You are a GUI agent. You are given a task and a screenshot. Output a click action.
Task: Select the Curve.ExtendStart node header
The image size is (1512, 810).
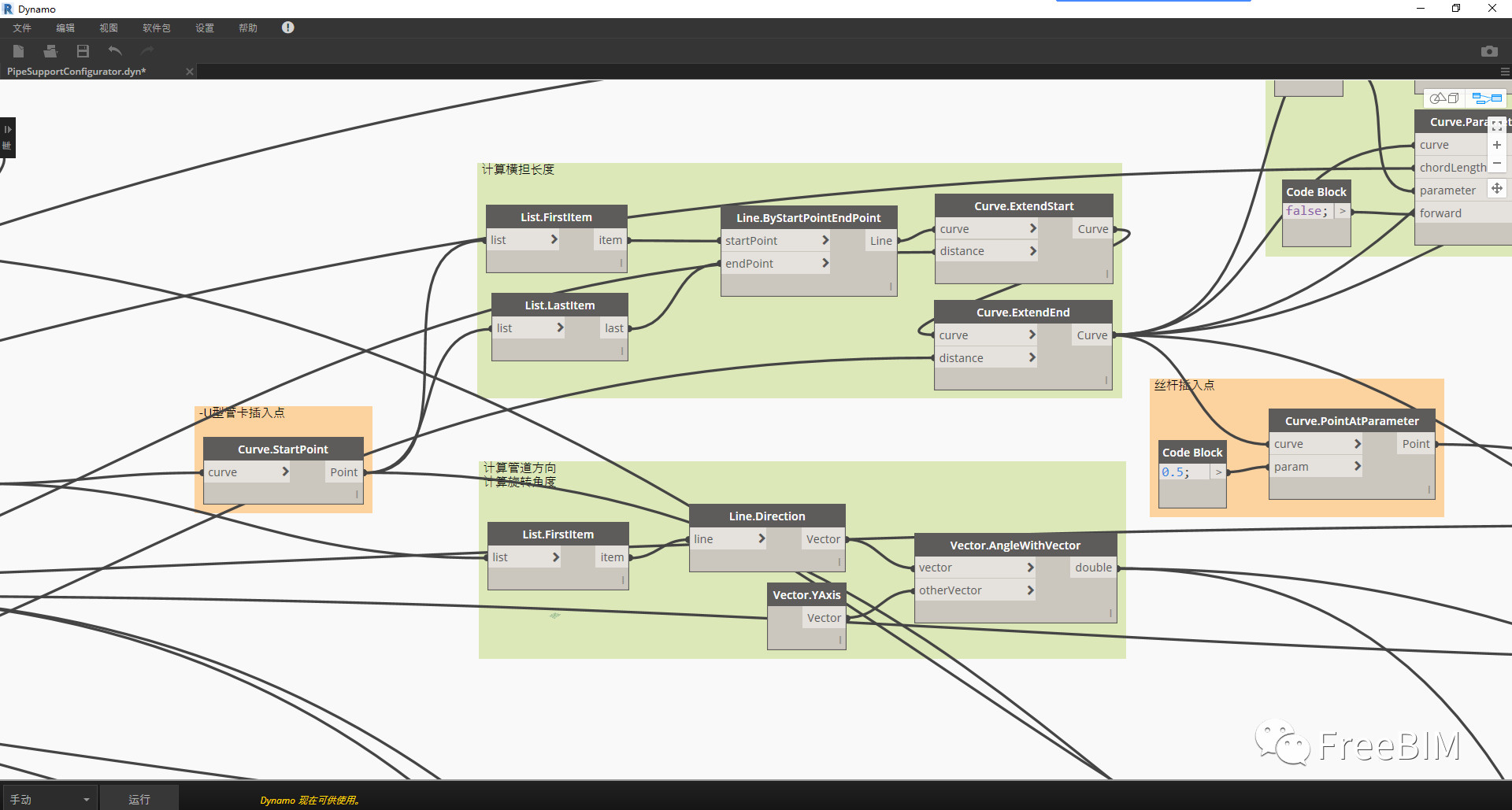click(1024, 206)
